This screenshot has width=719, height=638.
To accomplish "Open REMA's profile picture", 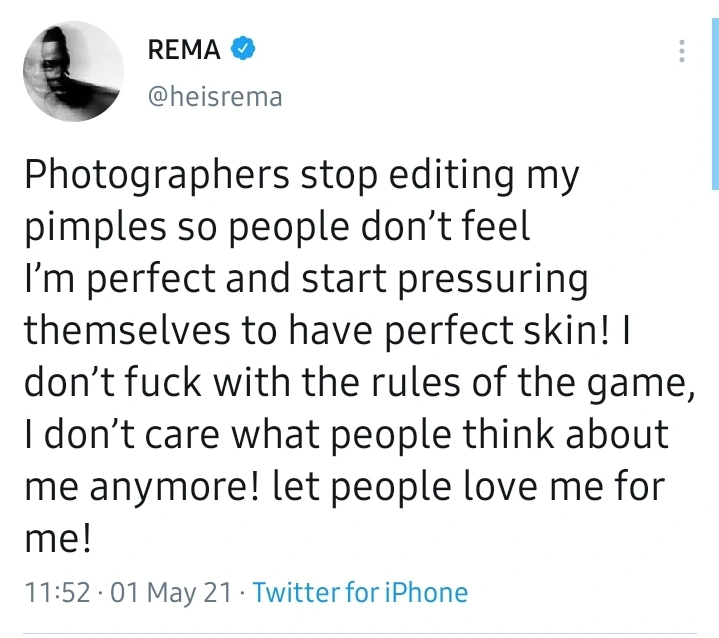I will pos(71,71).
